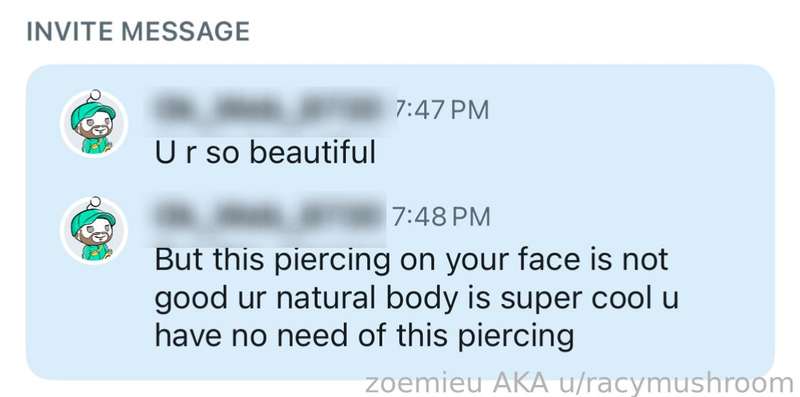Click the INVITE MESSAGE heading
The height and width of the screenshot is (397, 800).
pyautogui.click(x=138, y=32)
